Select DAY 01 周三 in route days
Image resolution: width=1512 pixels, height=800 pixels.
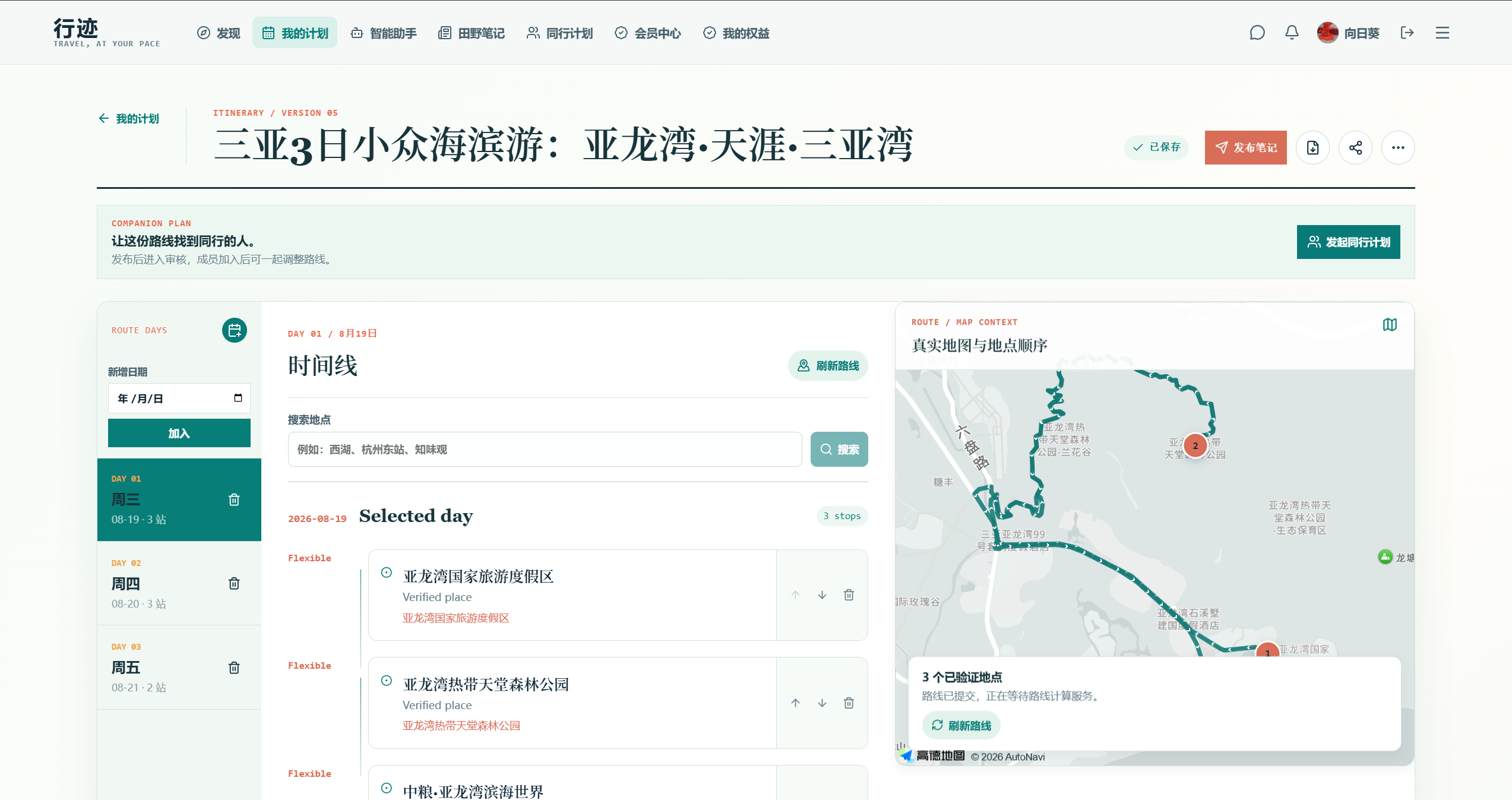click(x=179, y=499)
